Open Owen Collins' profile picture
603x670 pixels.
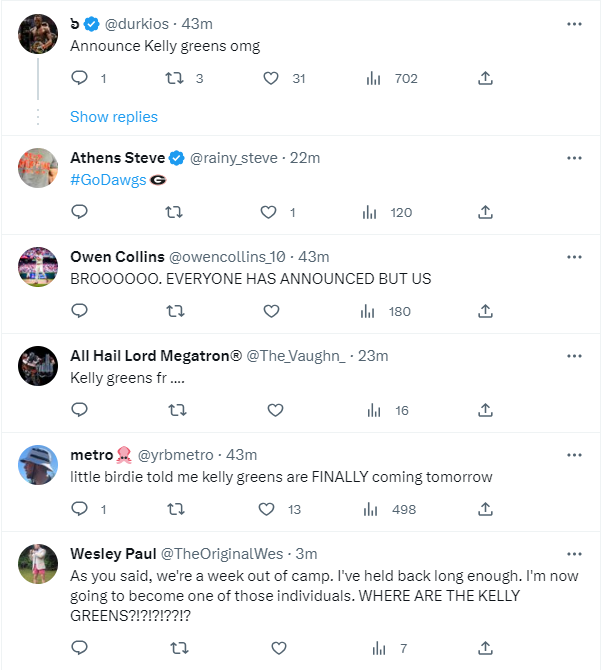[38, 266]
